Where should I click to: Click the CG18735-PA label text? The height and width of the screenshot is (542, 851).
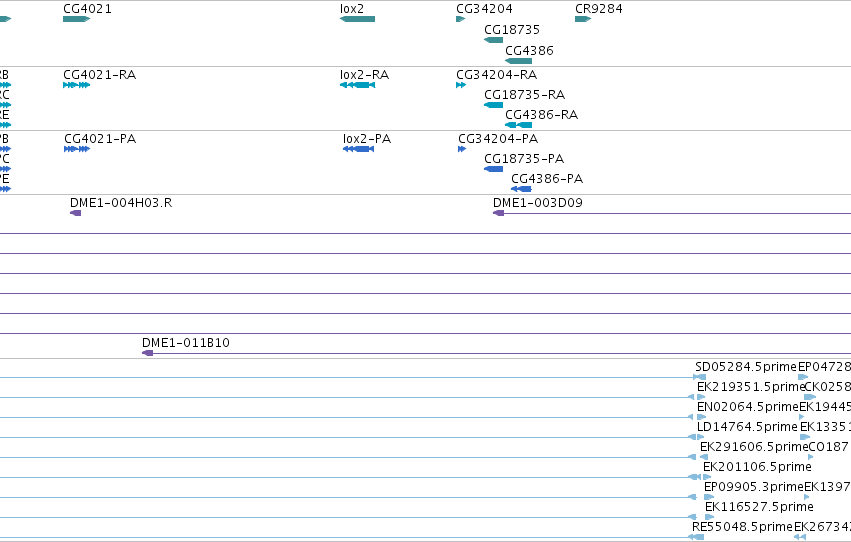pyautogui.click(x=524, y=158)
